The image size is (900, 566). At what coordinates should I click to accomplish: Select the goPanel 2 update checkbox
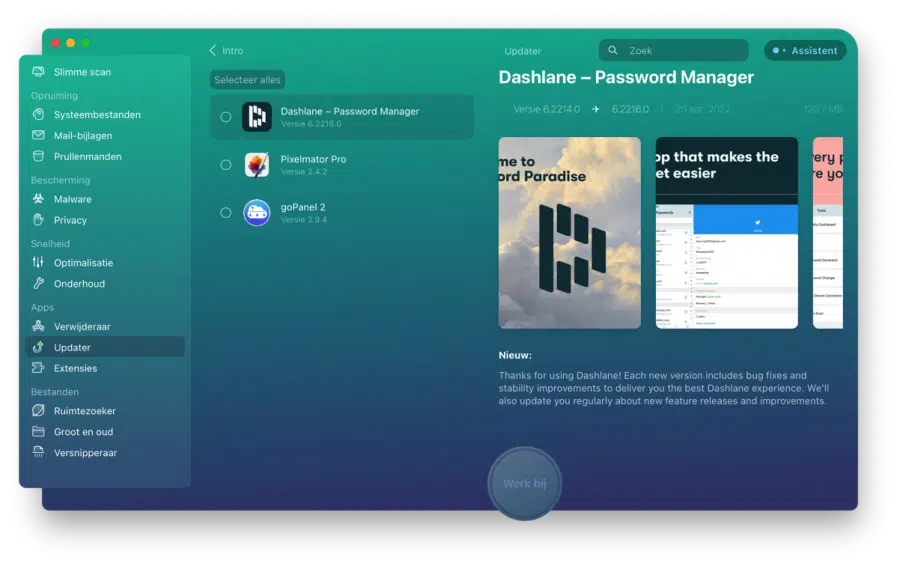pyautogui.click(x=226, y=212)
